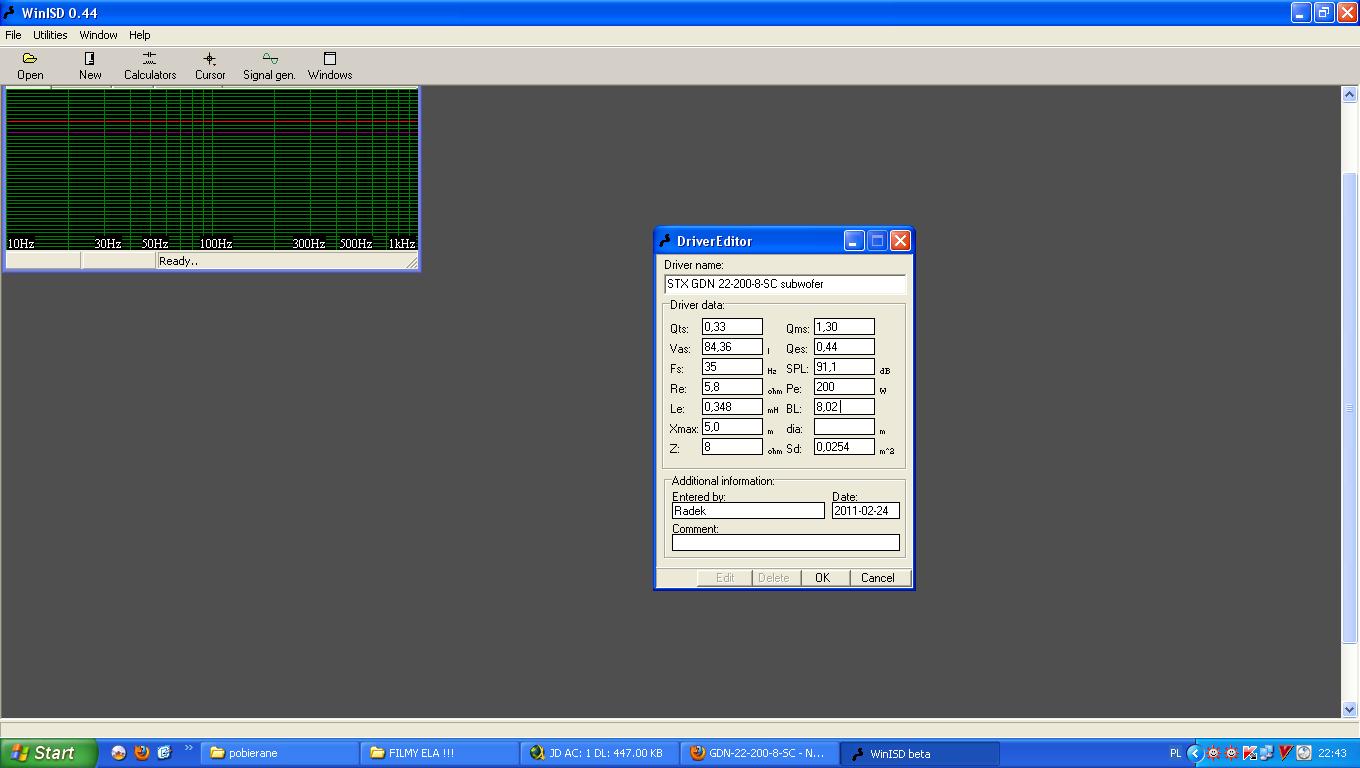This screenshot has width=1360, height=768.
Task: Launch the Signal gen. tool
Action: pyautogui.click(x=269, y=66)
